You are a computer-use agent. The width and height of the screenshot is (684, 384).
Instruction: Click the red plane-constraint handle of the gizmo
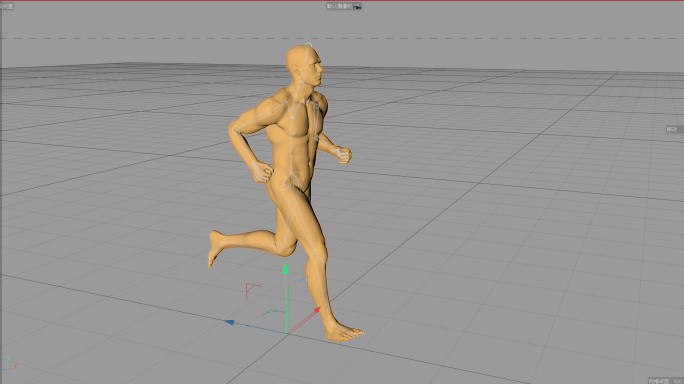click(253, 291)
